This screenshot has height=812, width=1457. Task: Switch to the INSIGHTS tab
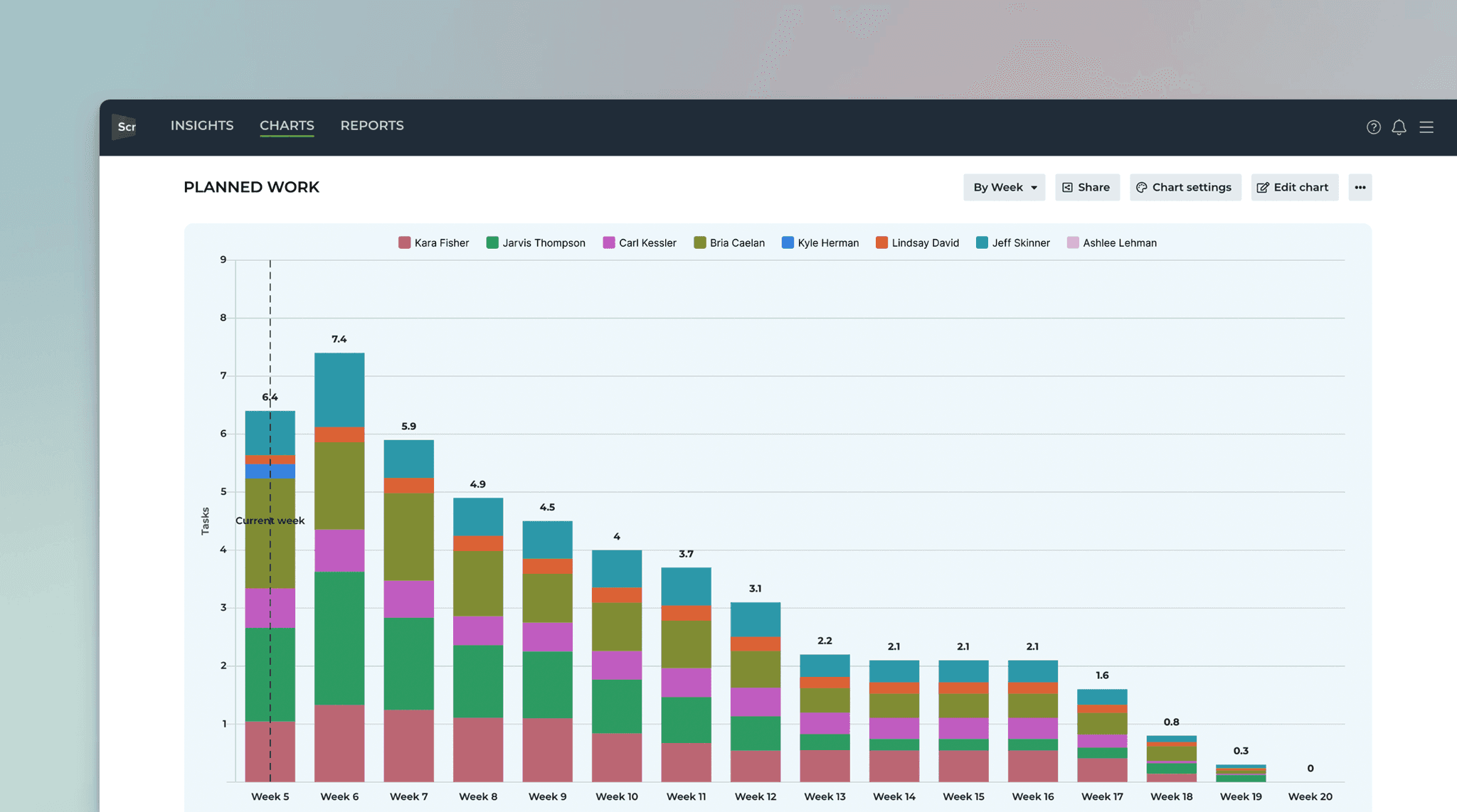[x=201, y=125]
